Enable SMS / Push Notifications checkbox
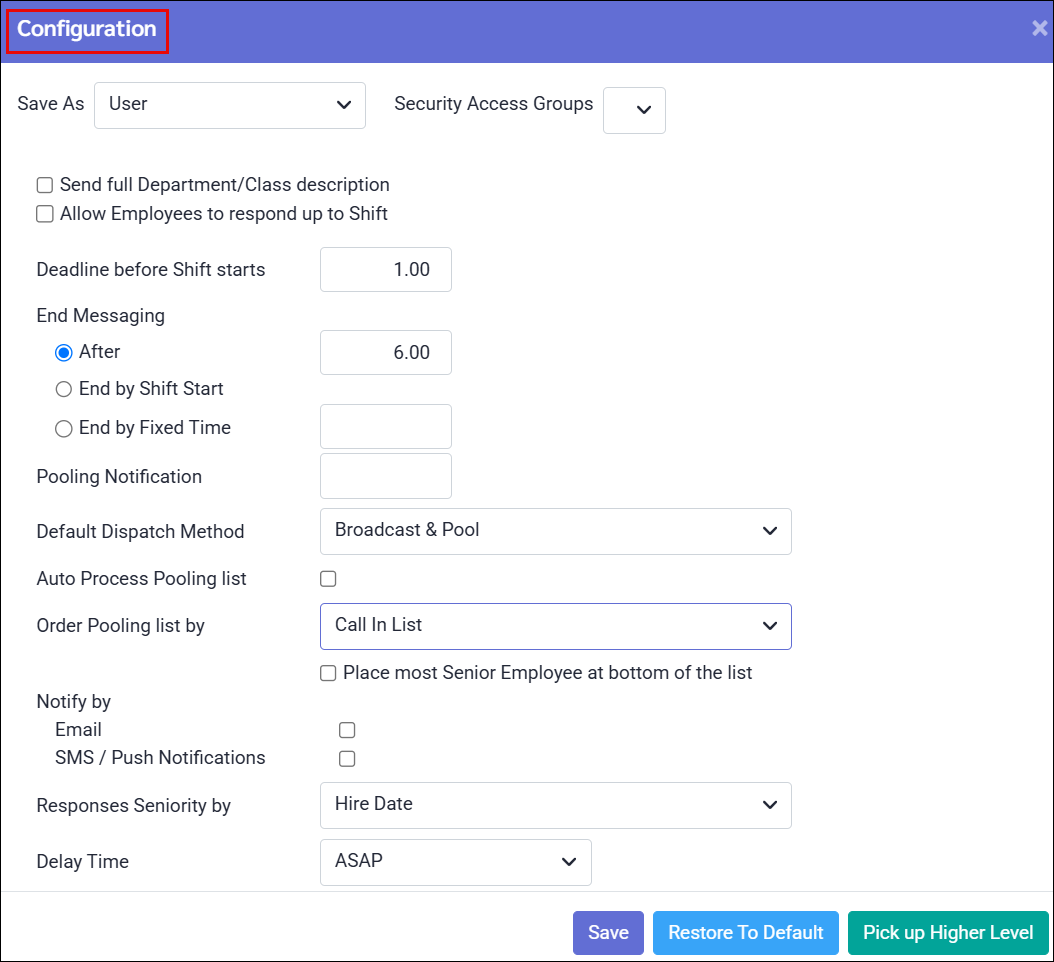The height and width of the screenshot is (962, 1054). [347, 758]
